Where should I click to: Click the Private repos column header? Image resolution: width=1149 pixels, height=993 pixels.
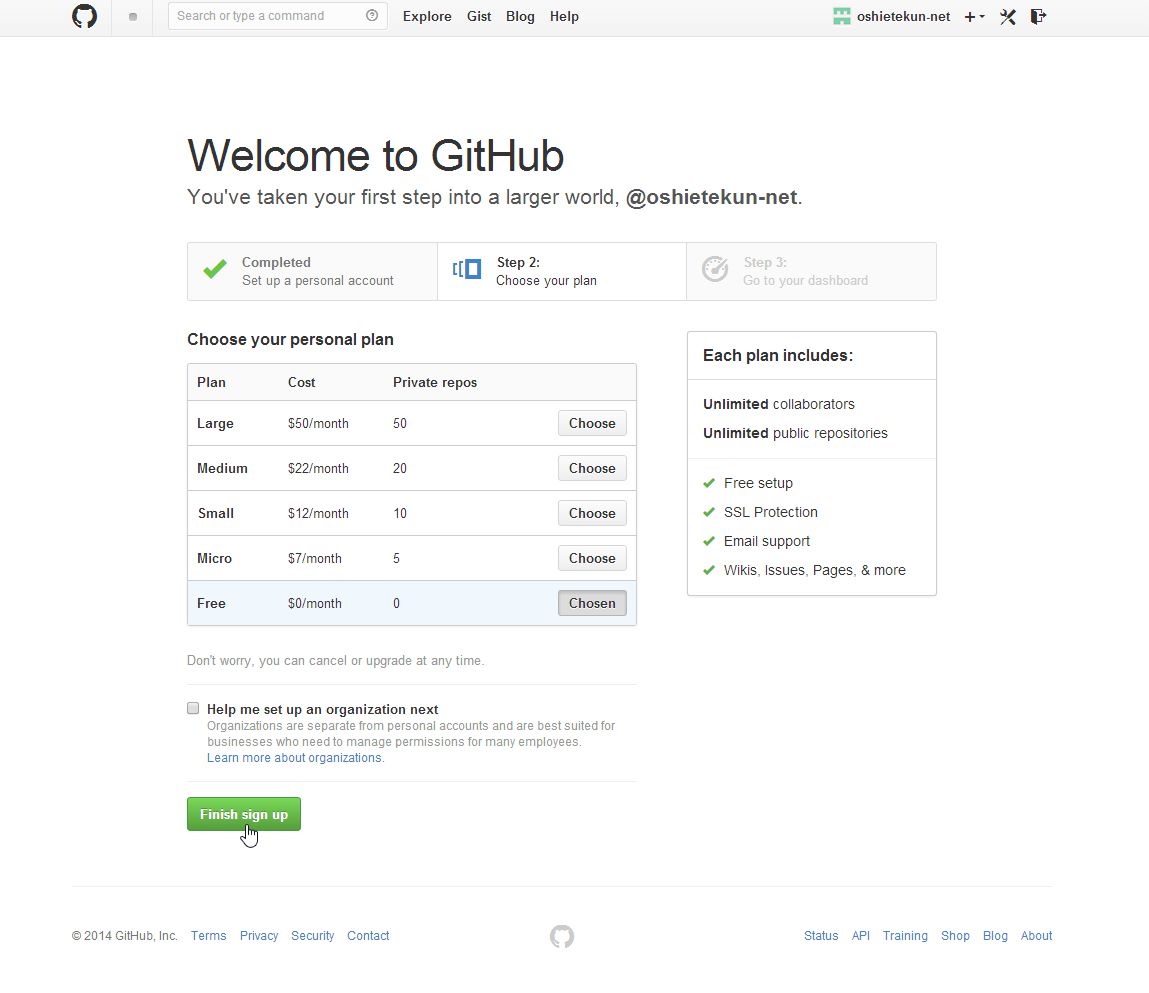[x=435, y=383]
